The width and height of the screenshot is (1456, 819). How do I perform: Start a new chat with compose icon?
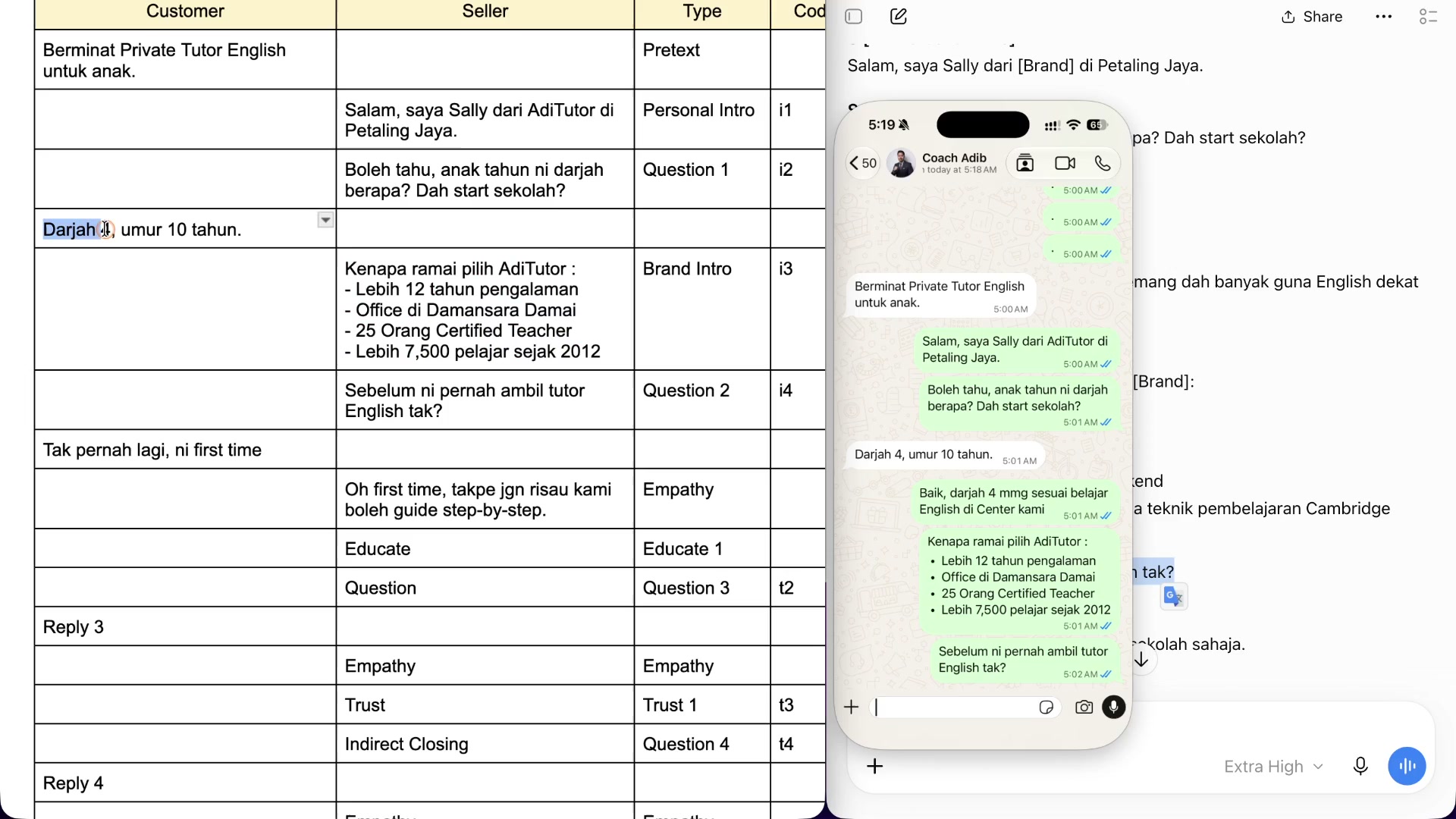899,17
